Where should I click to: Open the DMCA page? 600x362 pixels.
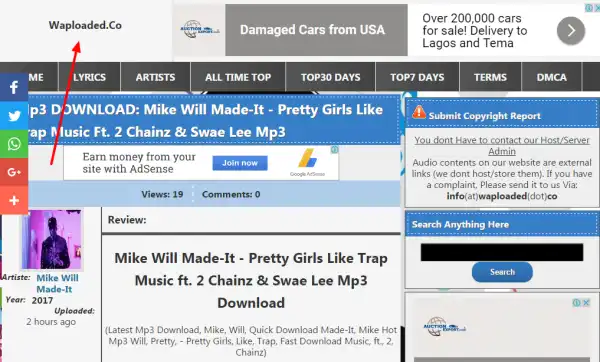(551, 77)
